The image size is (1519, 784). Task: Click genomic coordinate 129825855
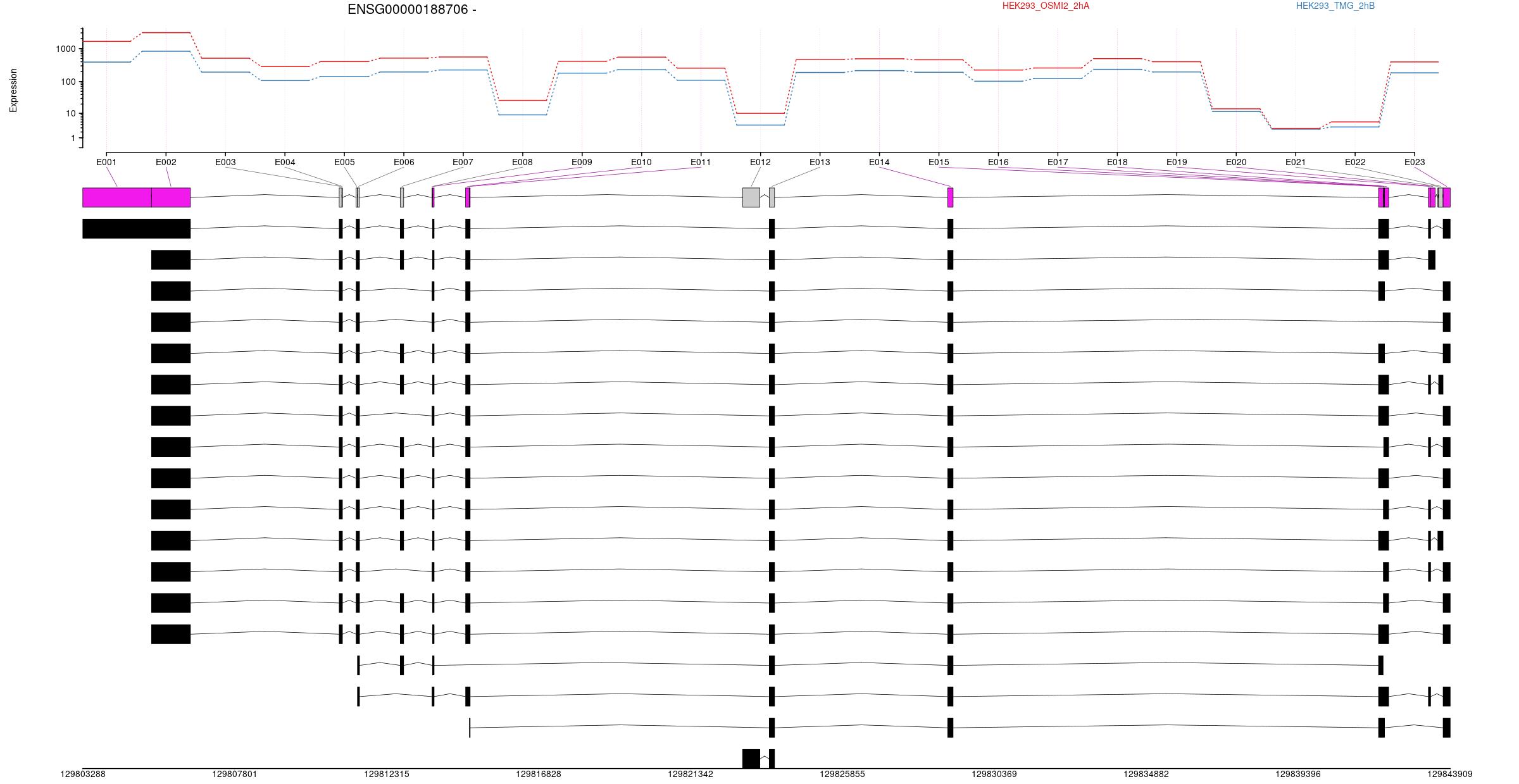tap(842, 774)
